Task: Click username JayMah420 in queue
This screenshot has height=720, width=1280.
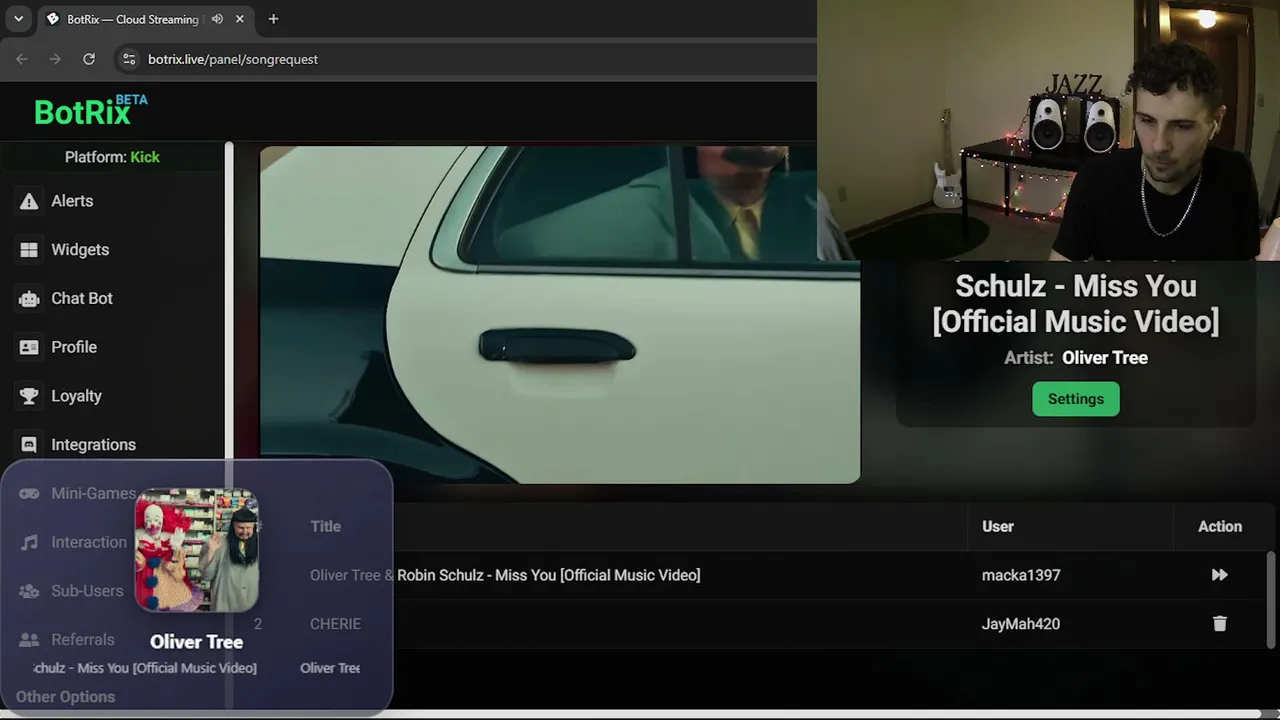Action: coord(1021,624)
